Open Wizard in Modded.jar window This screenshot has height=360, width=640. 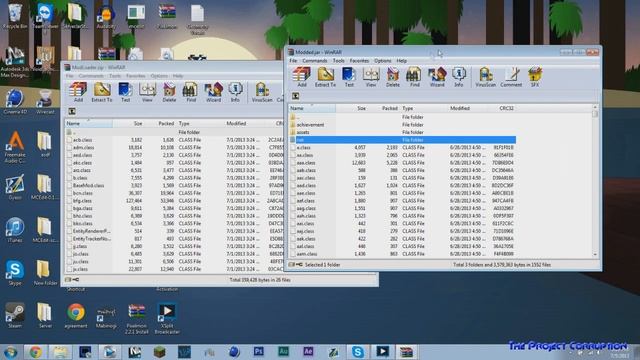tap(437, 77)
